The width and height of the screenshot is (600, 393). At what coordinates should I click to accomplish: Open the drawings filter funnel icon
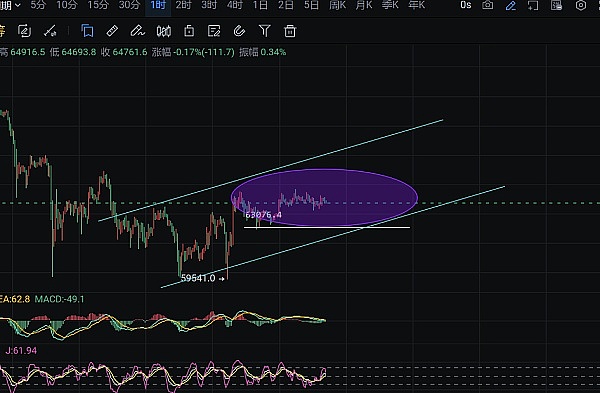point(264,31)
